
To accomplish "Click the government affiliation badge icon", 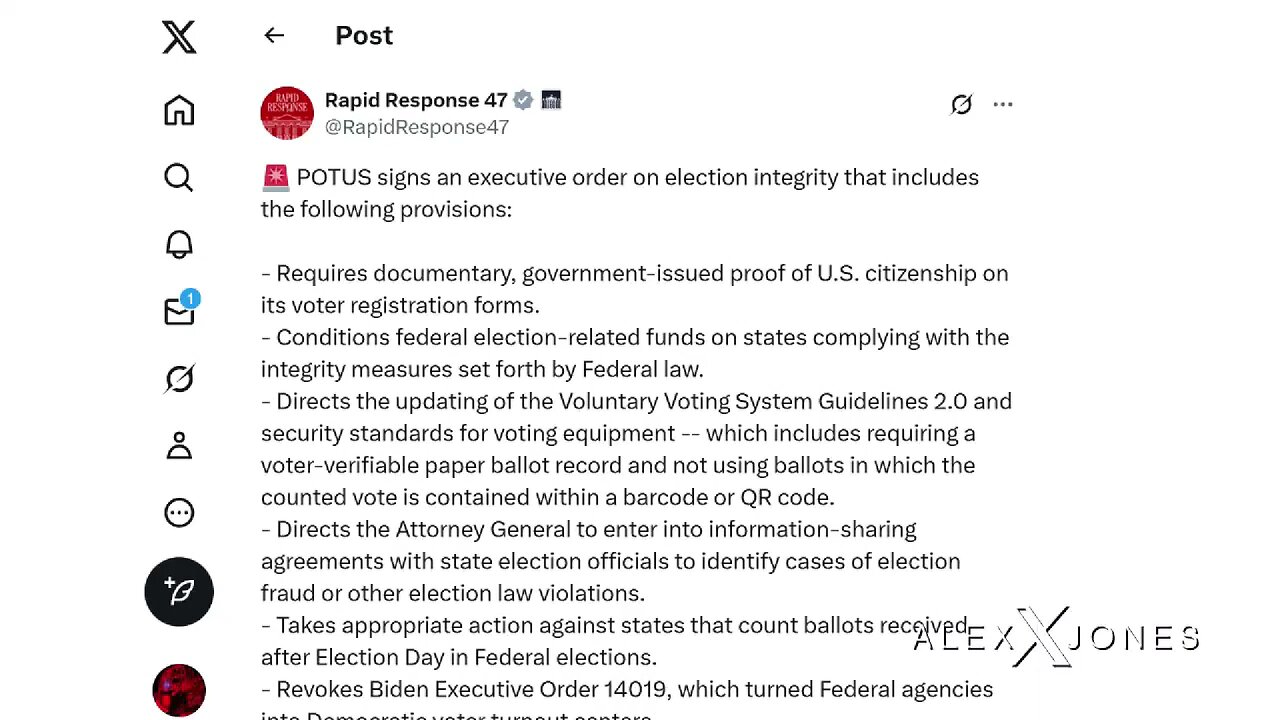I will (x=551, y=100).
